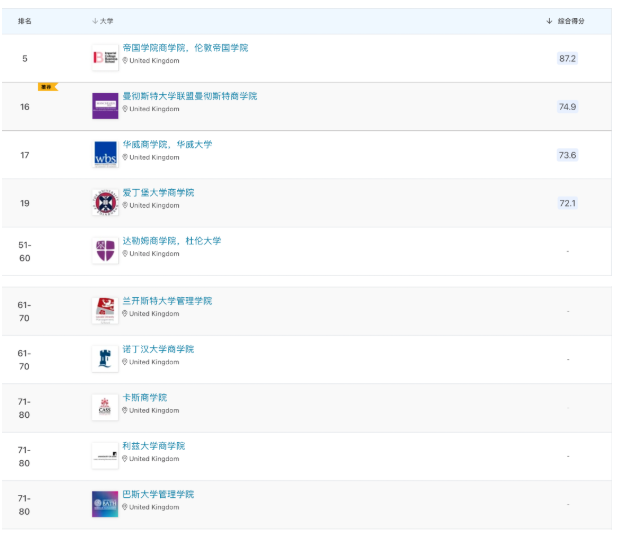This screenshot has height=536, width=619.
Task: Click location pin icon under 帝国学院商学院
Action: 125,60
